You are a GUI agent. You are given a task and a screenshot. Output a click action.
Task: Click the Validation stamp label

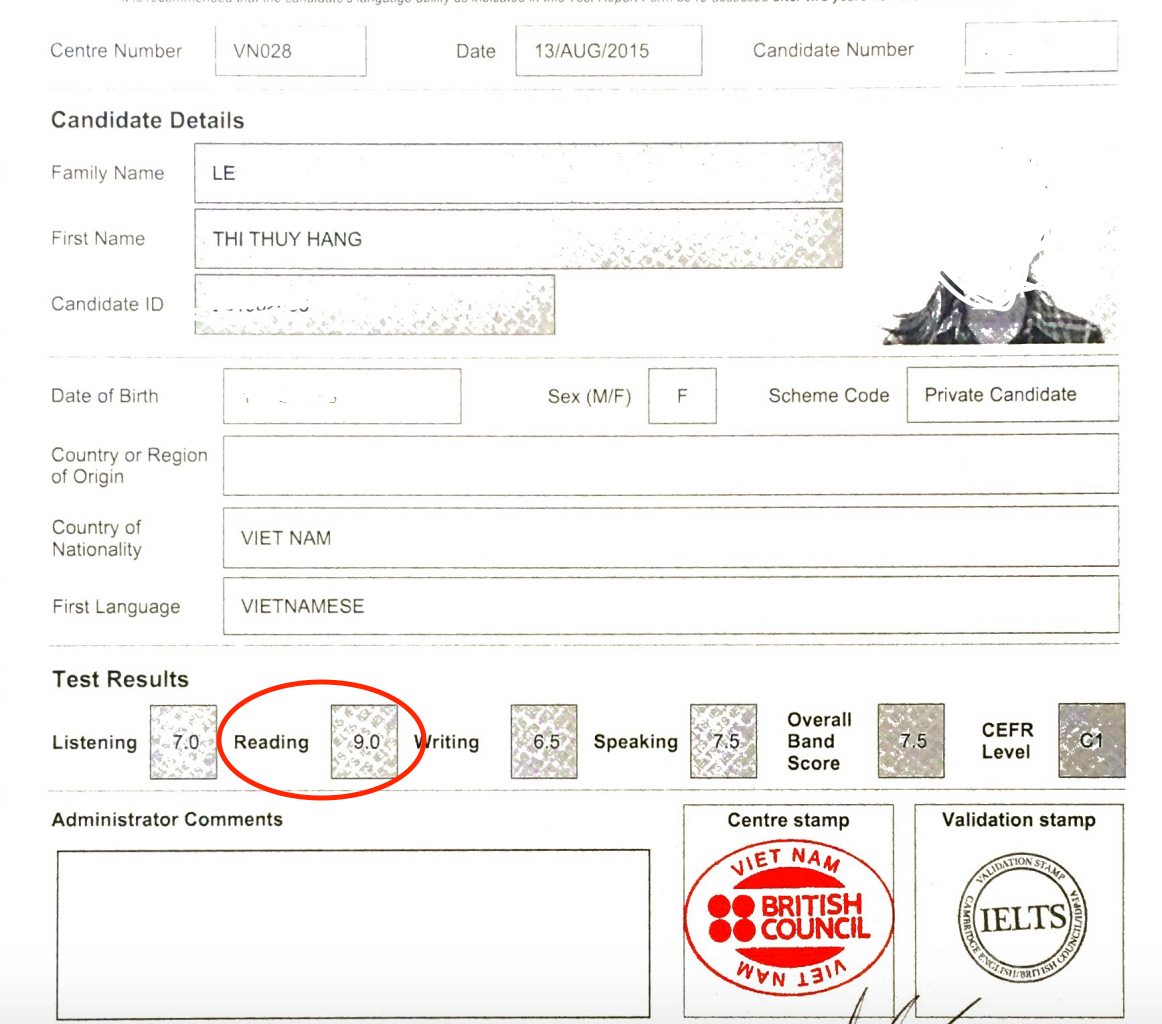tap(1019, 819)
